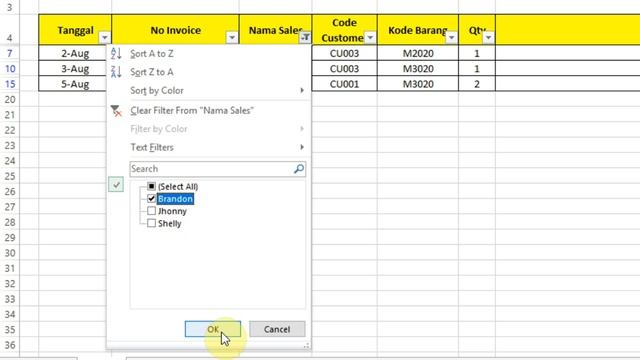The width and height of the screenshot is (640, 360).
Task: Select row header 20
Action: 9,99
